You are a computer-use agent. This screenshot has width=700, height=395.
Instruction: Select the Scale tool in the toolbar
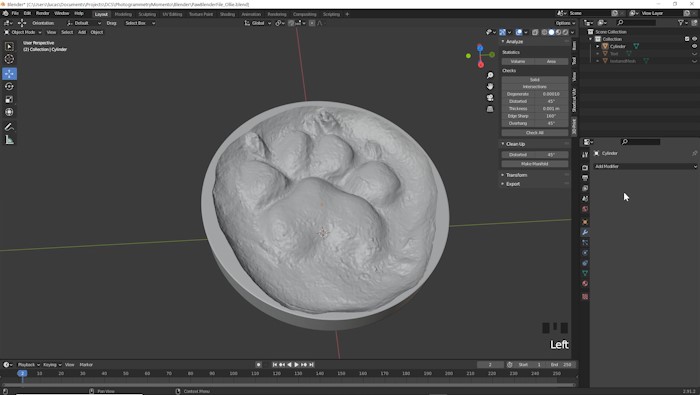click(x=9, y=99)
